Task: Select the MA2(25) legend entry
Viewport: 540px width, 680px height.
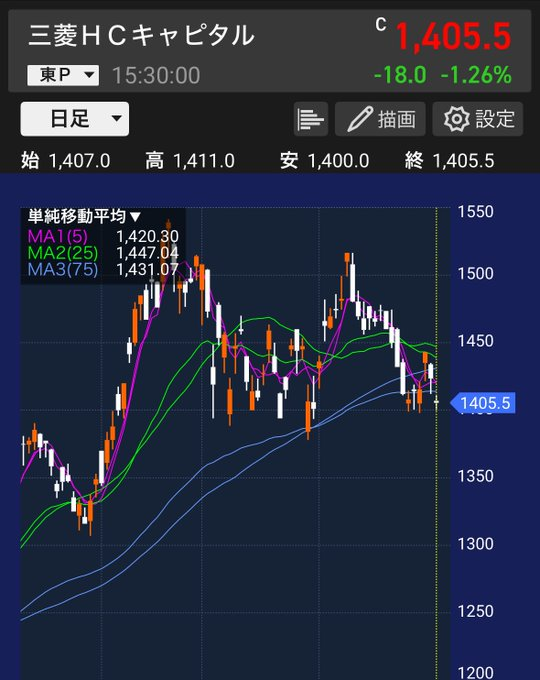Action: point(63,253)
